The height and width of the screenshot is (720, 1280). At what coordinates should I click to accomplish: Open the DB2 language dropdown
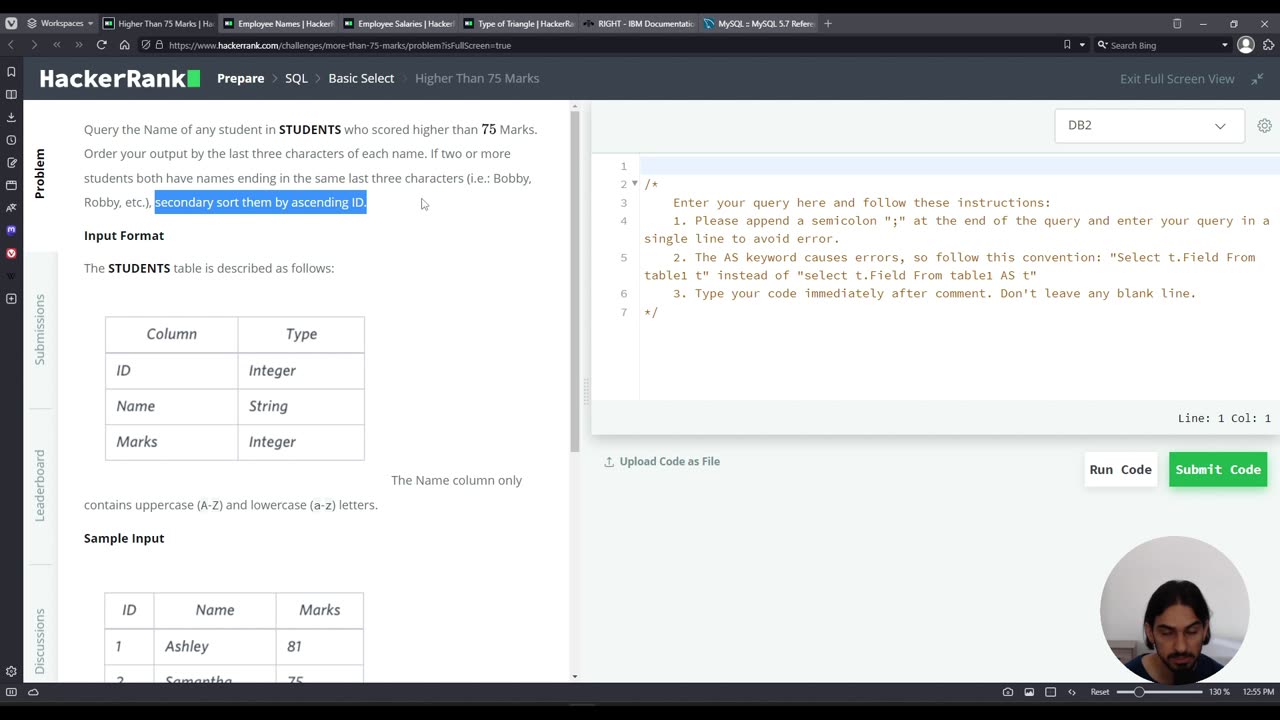[1149, 125]
